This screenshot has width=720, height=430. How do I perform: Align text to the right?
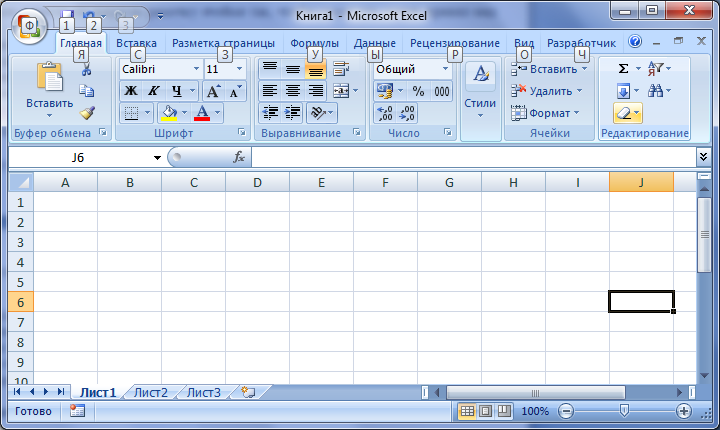pos(315,91)
